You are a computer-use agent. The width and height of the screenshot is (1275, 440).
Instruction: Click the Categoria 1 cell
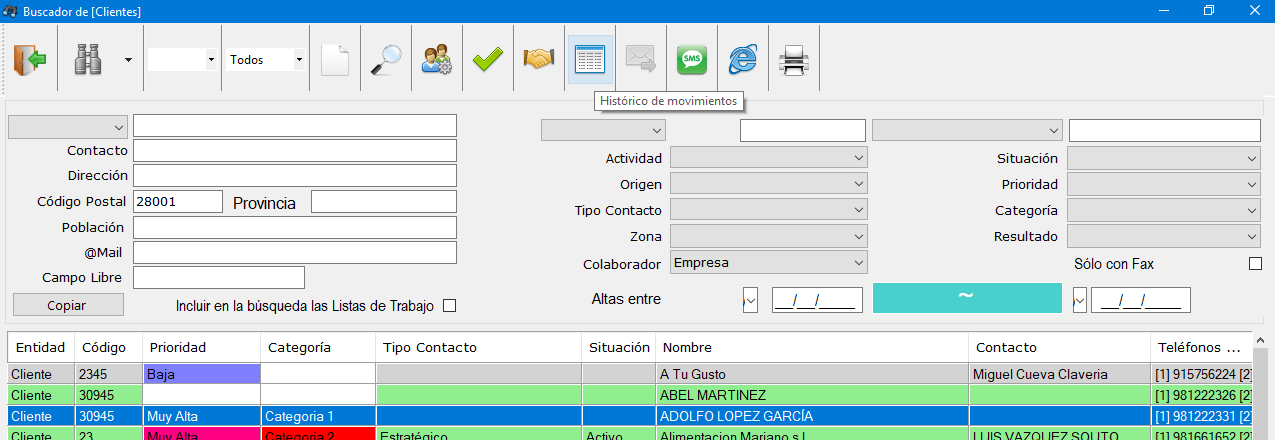tap(318, 416)
